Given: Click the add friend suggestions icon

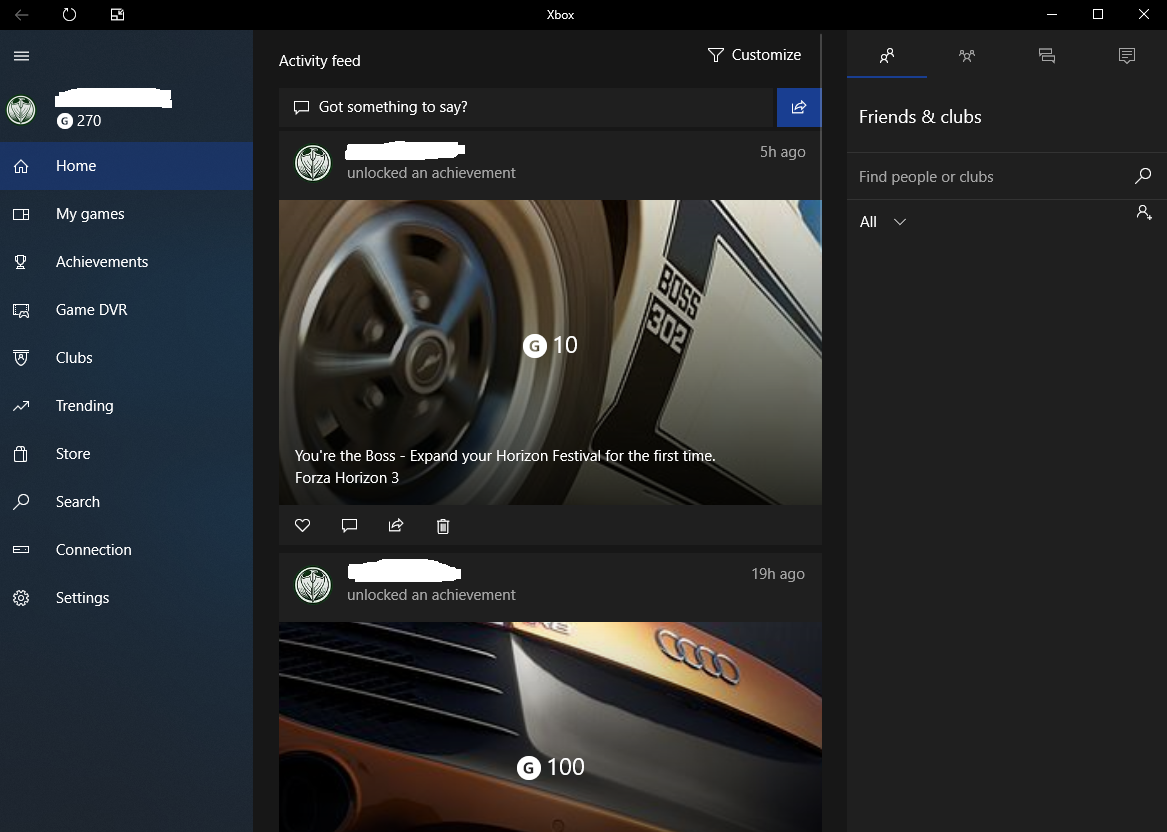Looking at the screenshot, I should [x=1144, y=212].
